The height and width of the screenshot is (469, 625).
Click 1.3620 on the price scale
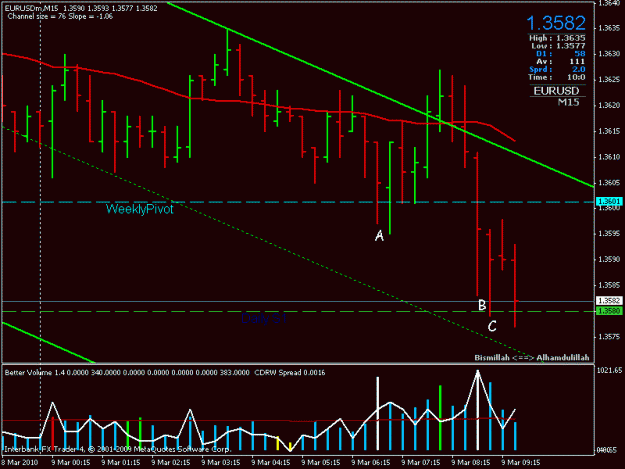click(x=609, y=106)
